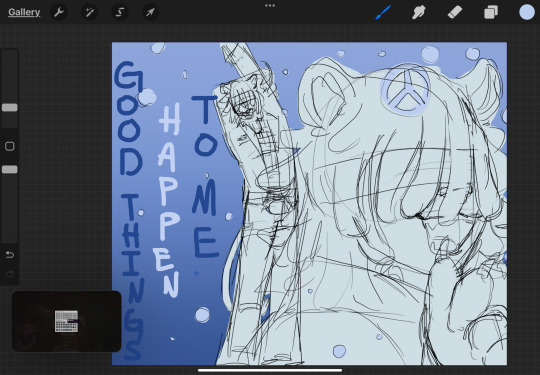Open the Adjustments magic wand menu
This screenshot has width=540, height=375.
90,12
